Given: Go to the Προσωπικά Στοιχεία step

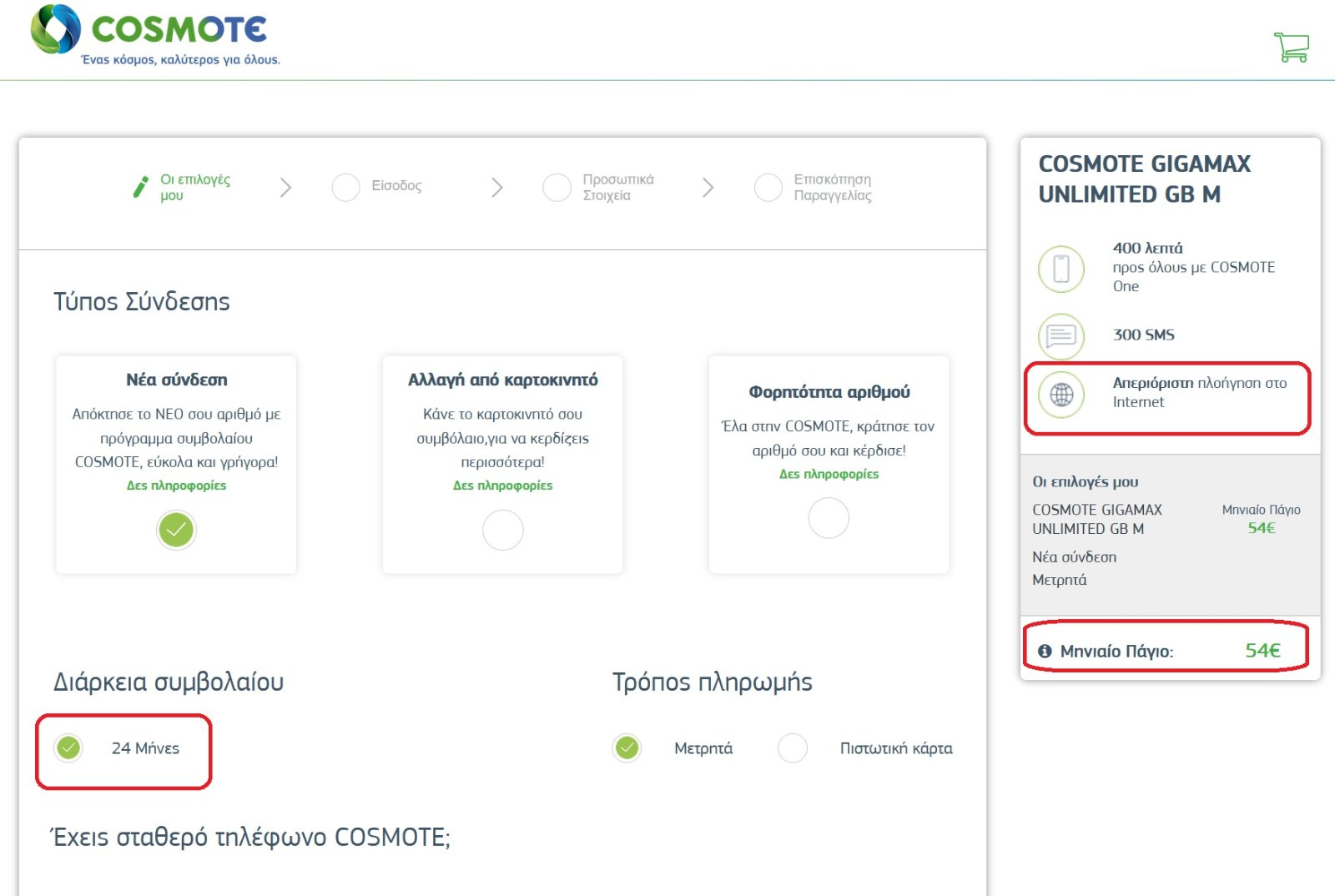Looking at the screenshot, I should (598, 187).
